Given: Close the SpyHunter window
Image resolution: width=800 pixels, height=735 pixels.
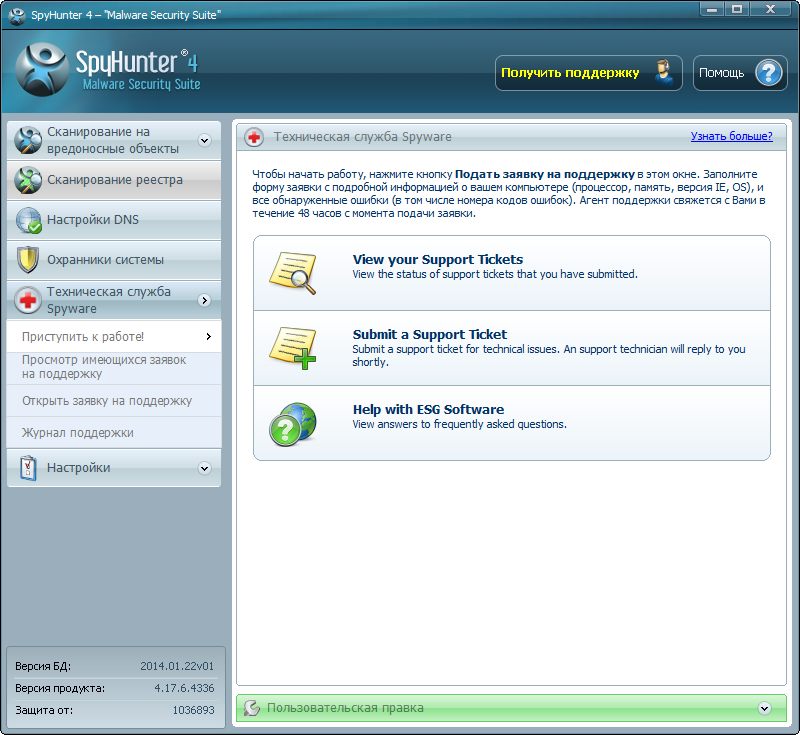Looking at the screenshot, I should [x=771, y=9].
